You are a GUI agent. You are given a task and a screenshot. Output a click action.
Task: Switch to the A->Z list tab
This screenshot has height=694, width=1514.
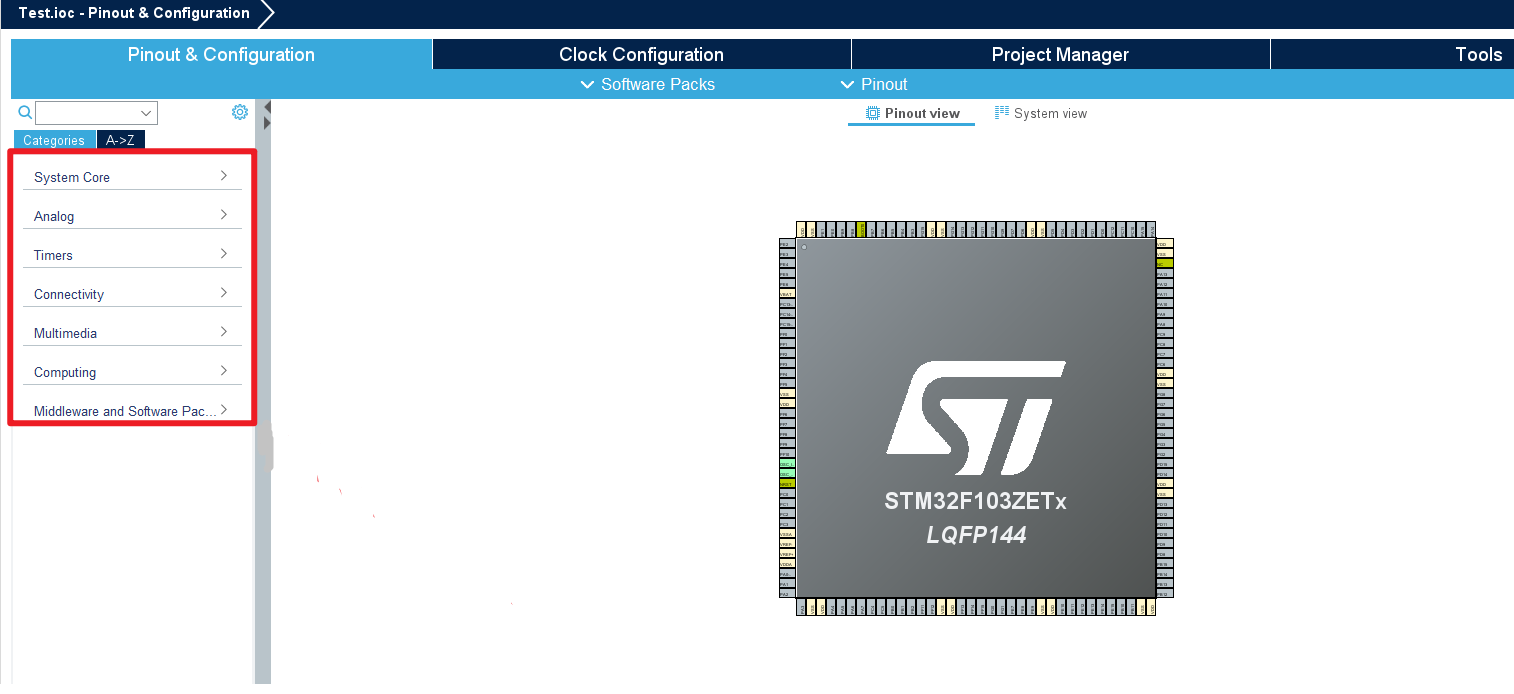(121, 140)
